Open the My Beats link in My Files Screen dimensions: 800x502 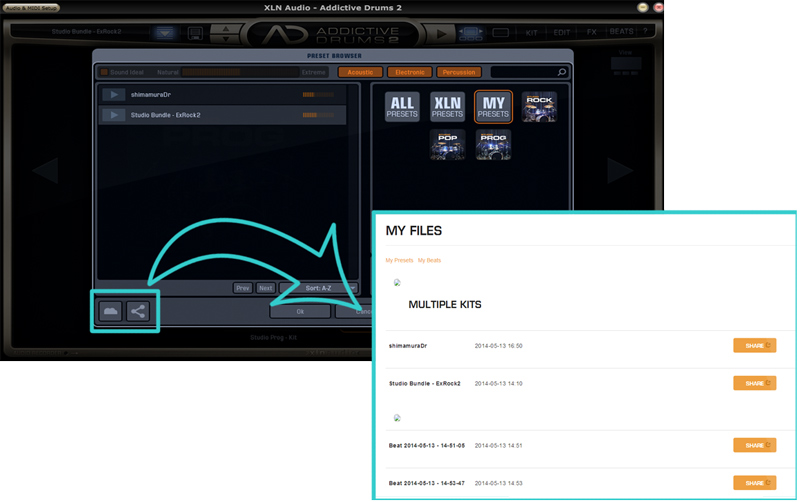(x=429, y=260)
